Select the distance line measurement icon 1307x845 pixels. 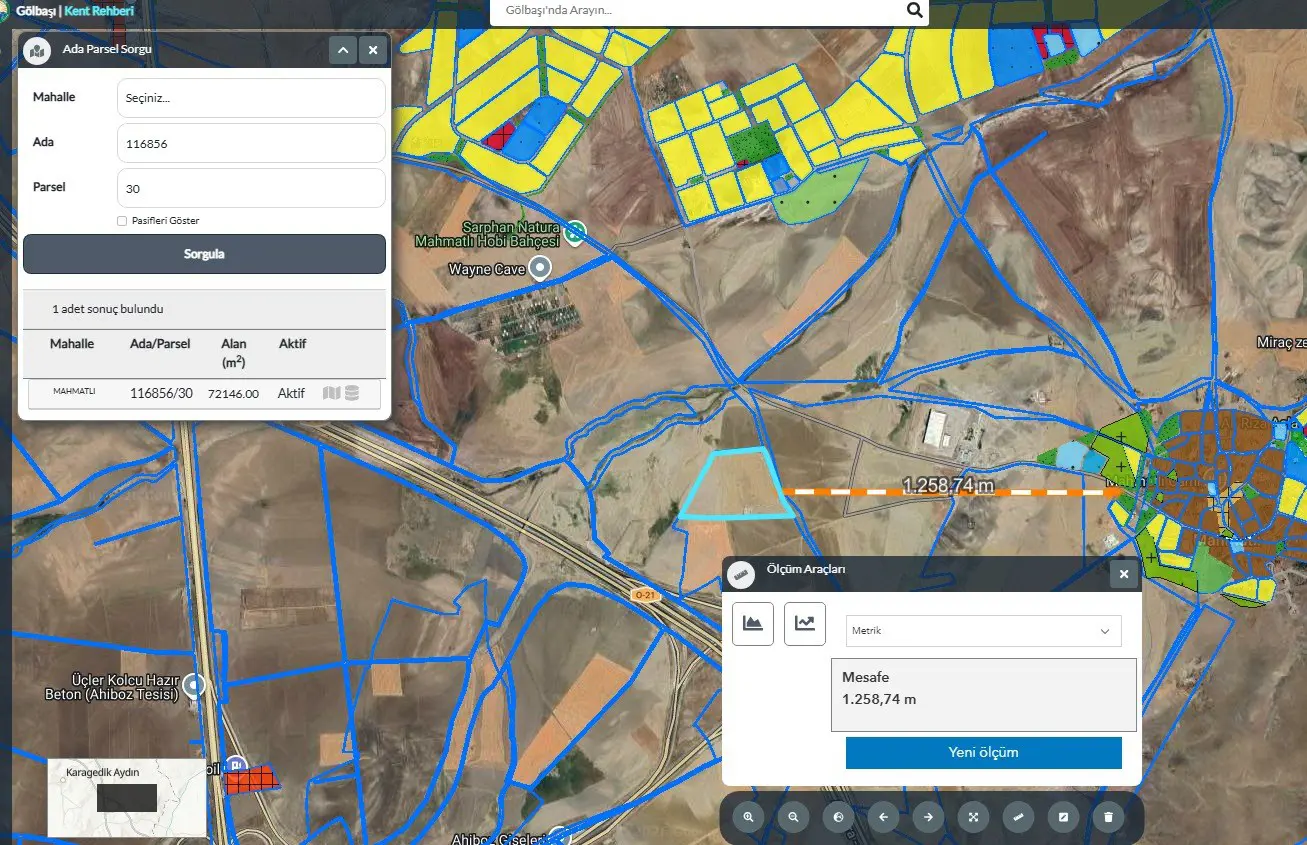point(805,624)
